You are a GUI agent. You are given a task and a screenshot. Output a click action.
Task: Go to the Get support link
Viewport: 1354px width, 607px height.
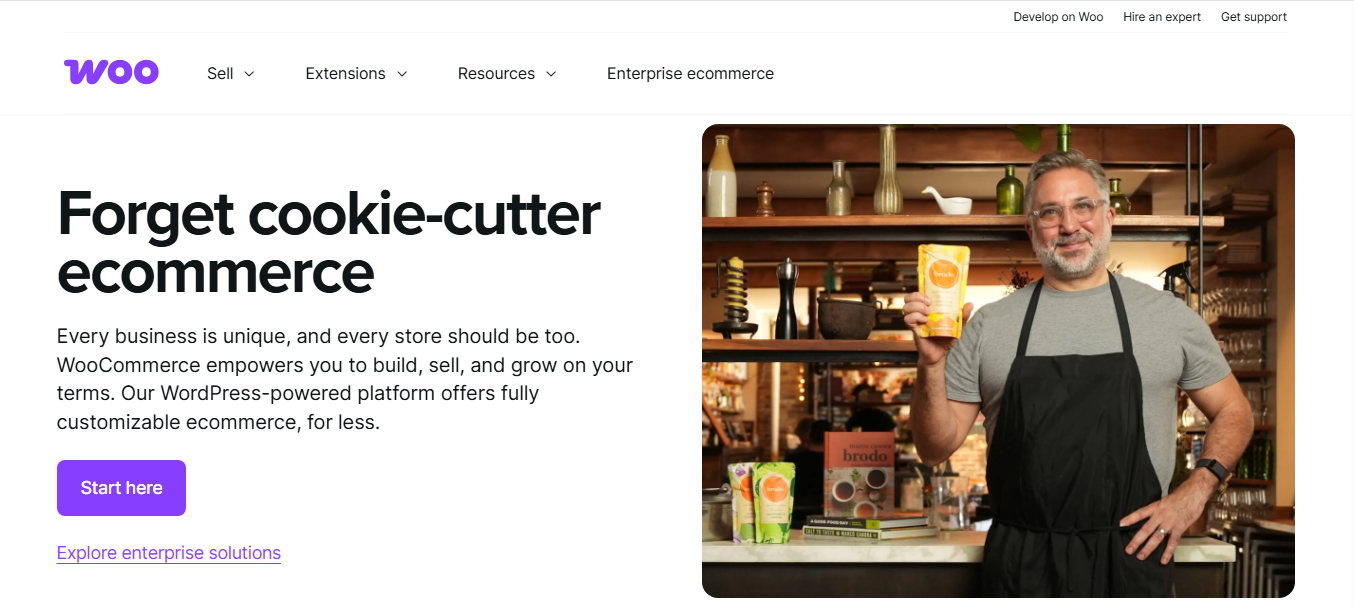1254,17
